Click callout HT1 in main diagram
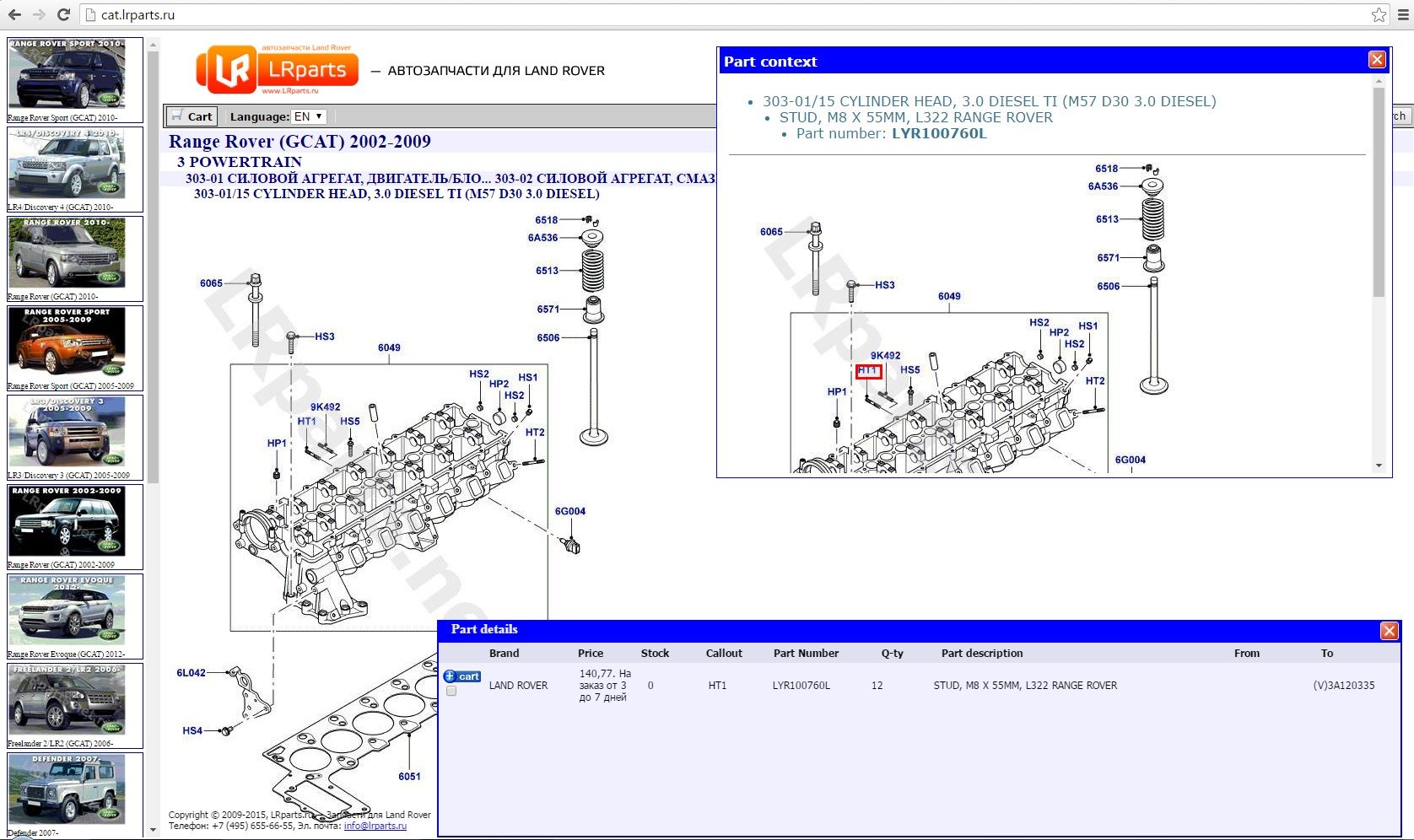The height and width of the screenshot is (840, 1414). pyautogui.click(x=306, y=422)
